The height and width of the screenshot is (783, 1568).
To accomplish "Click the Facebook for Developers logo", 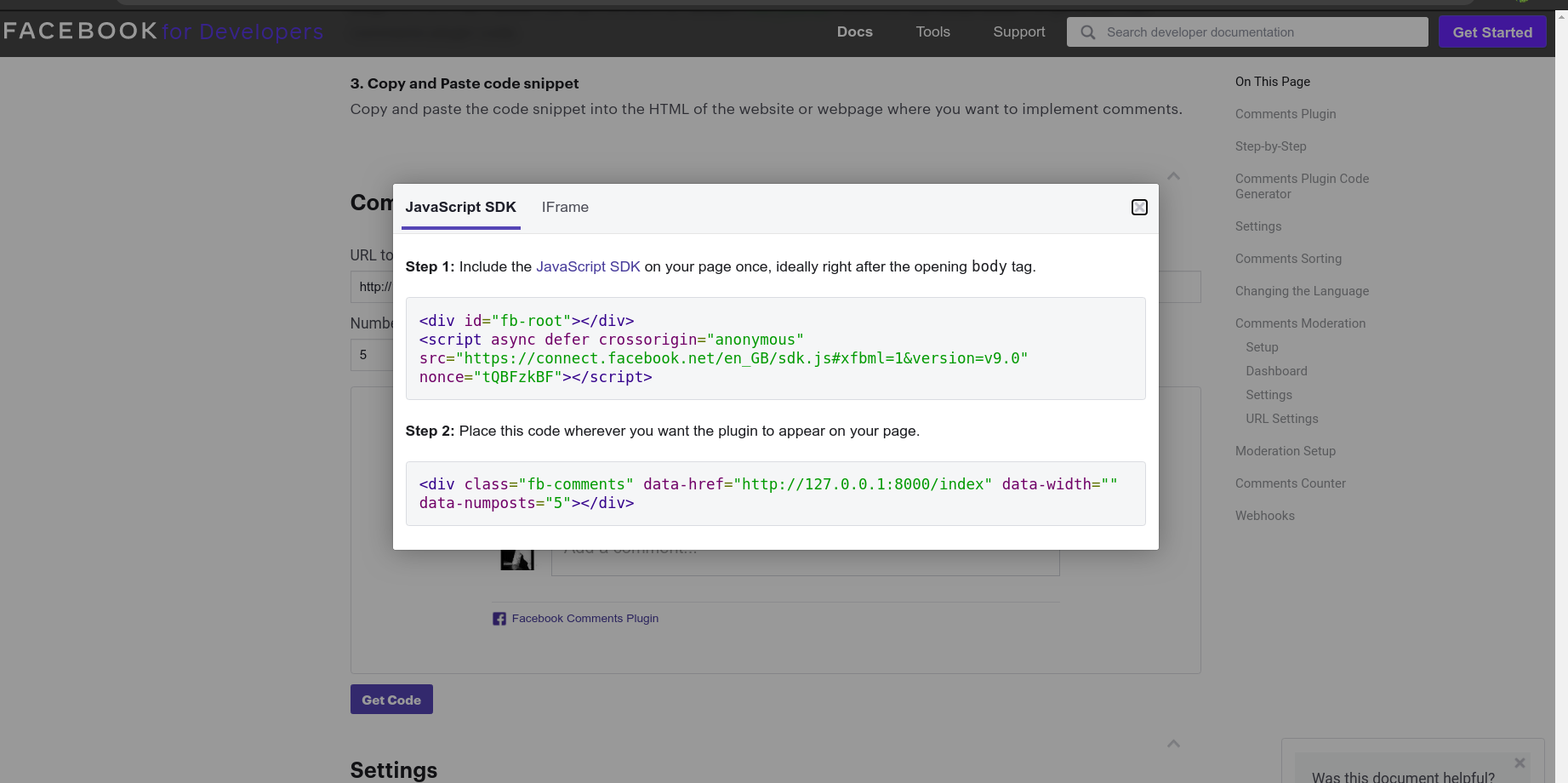I will 163,31.
